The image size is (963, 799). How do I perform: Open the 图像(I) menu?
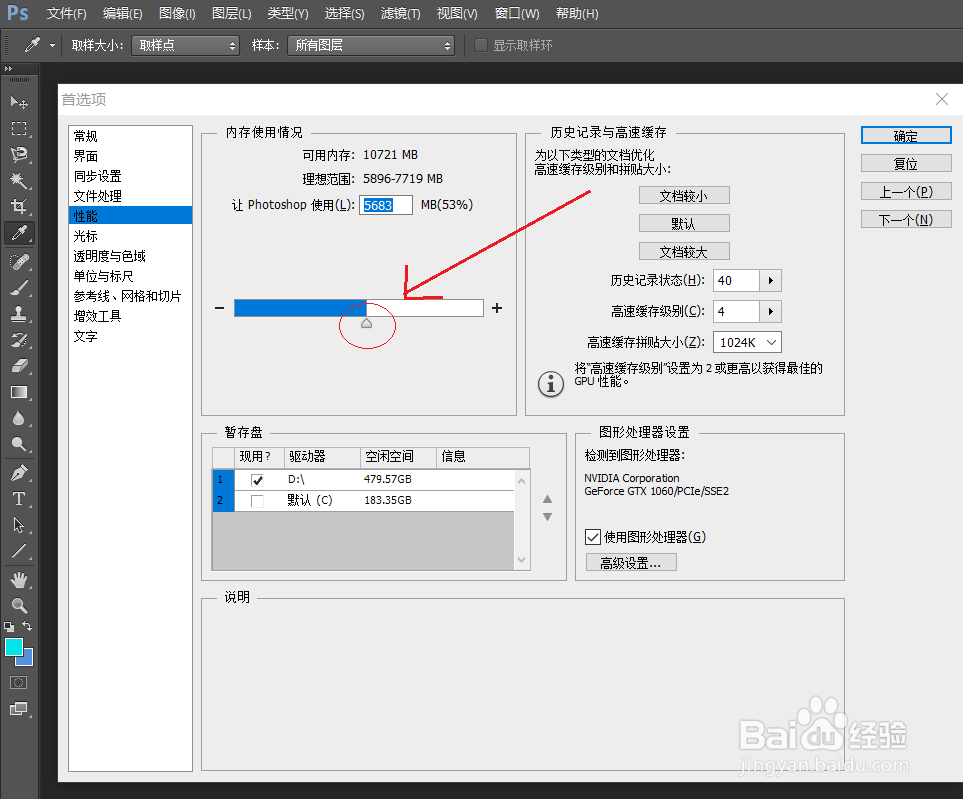tap(177, 13)
